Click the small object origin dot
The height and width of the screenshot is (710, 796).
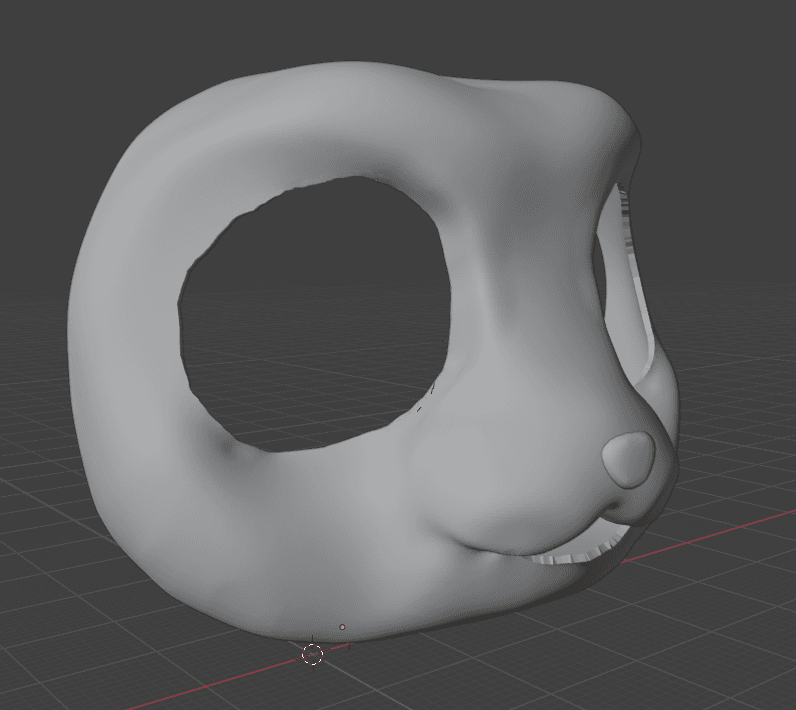(342, 627)
